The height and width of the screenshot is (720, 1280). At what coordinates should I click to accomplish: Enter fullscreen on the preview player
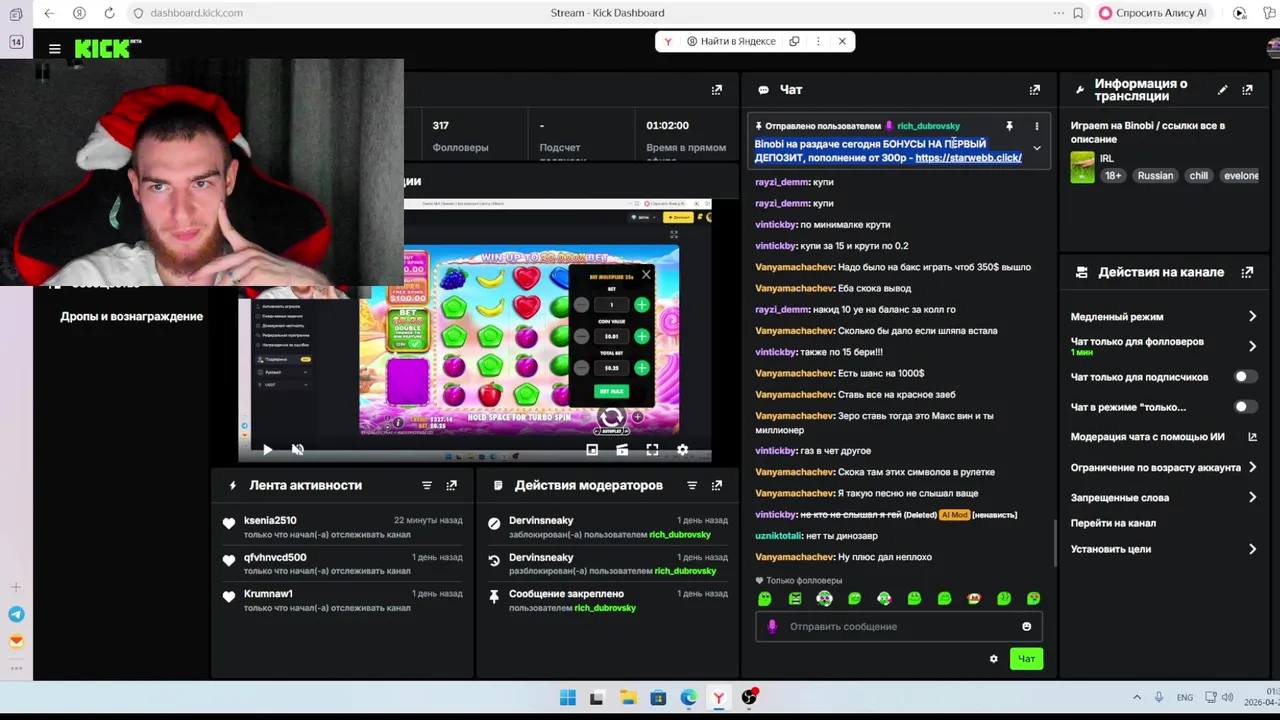pyautogui.click(x=652, y=450)
